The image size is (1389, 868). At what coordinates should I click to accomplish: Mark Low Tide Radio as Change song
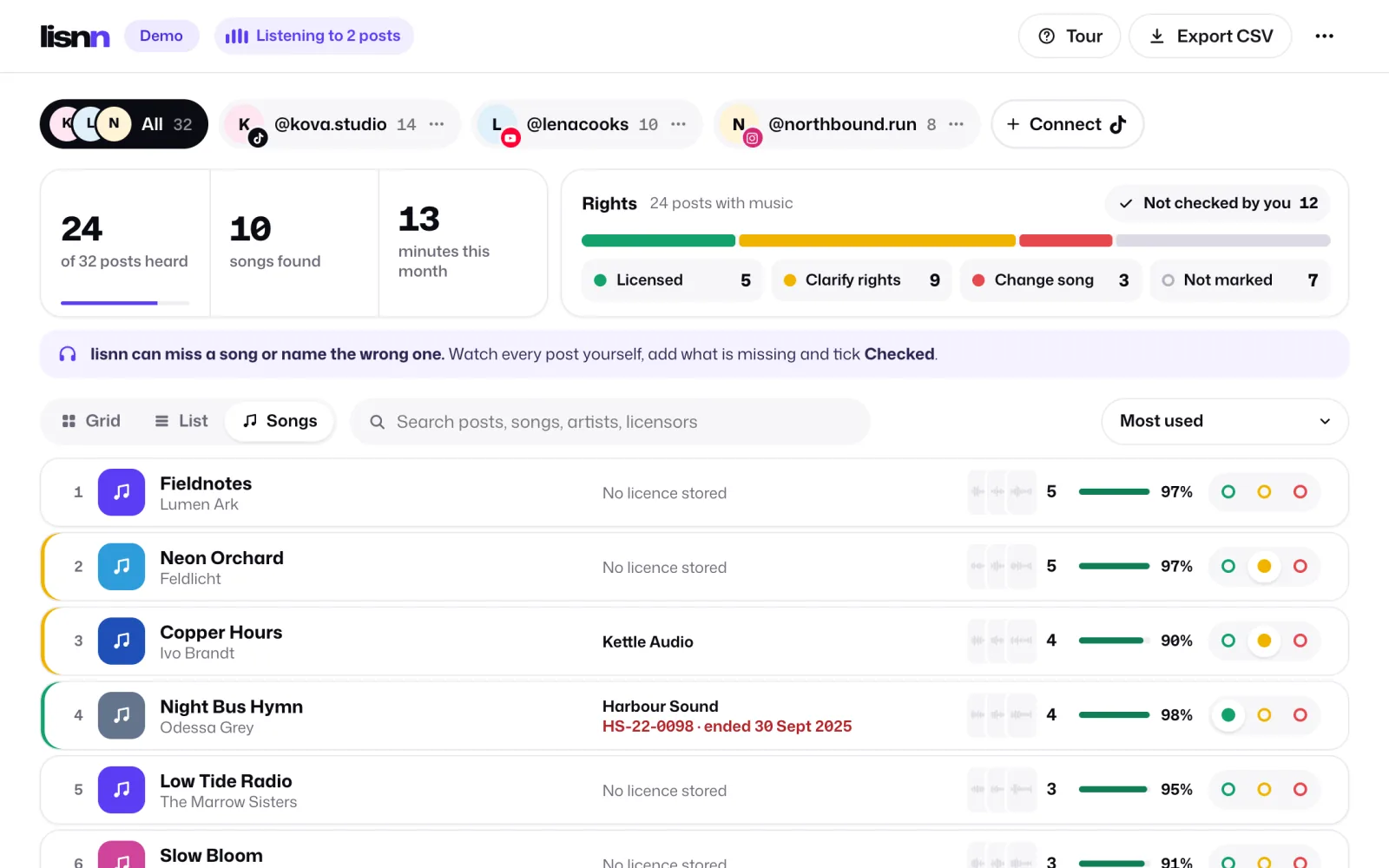(x=1300, y=790)
